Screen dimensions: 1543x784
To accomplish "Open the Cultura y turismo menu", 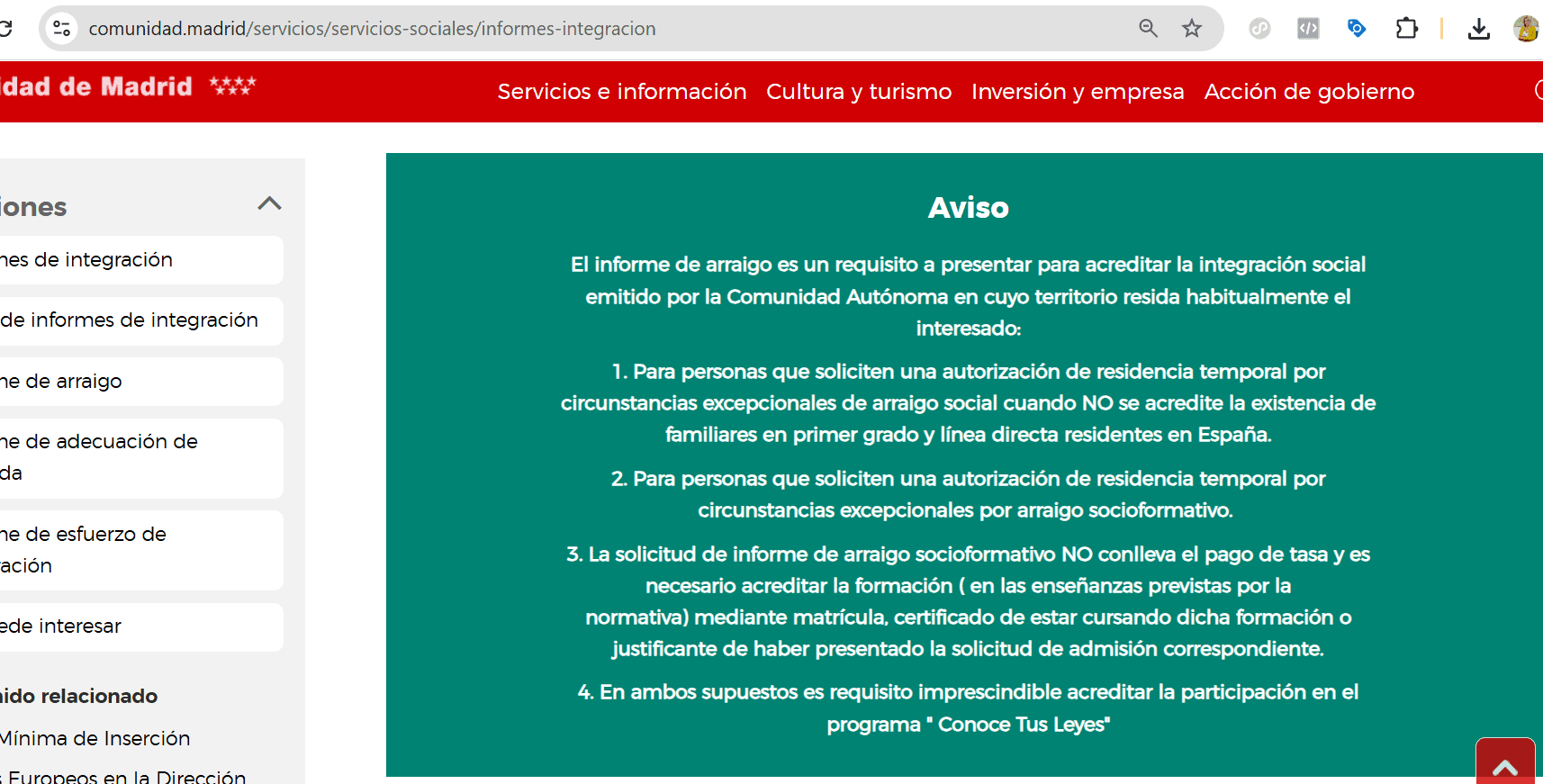I will pos(859,92).
